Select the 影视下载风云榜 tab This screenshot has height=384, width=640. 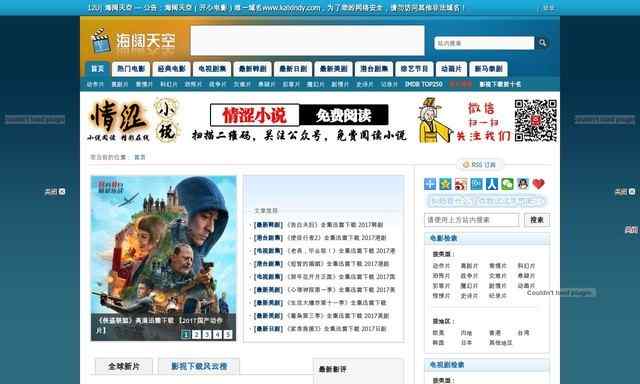(x=199, y=366)
